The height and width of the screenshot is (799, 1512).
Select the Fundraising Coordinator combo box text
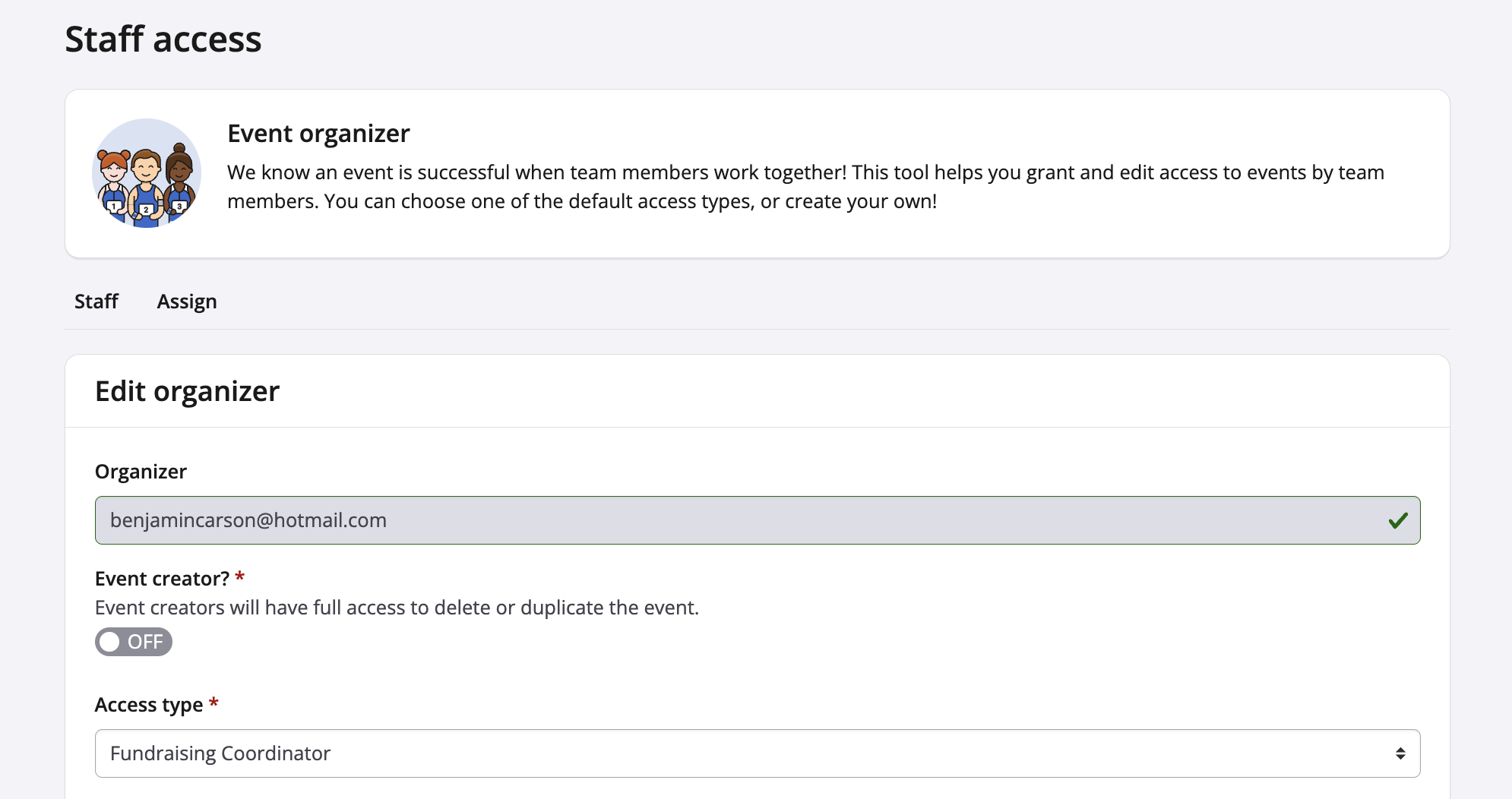click(220, 753)
